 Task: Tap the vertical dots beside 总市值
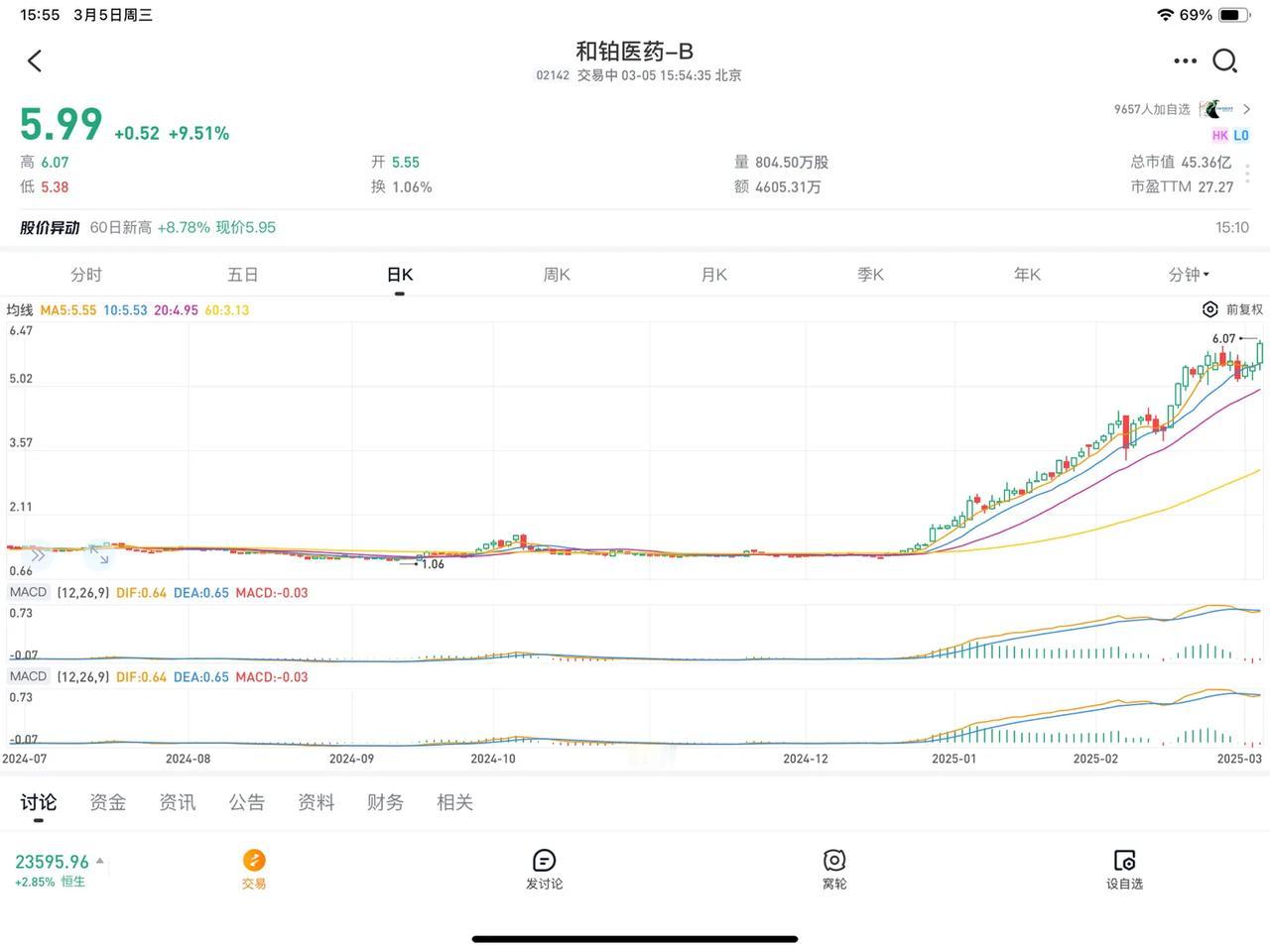click(x=1247, y=175)
